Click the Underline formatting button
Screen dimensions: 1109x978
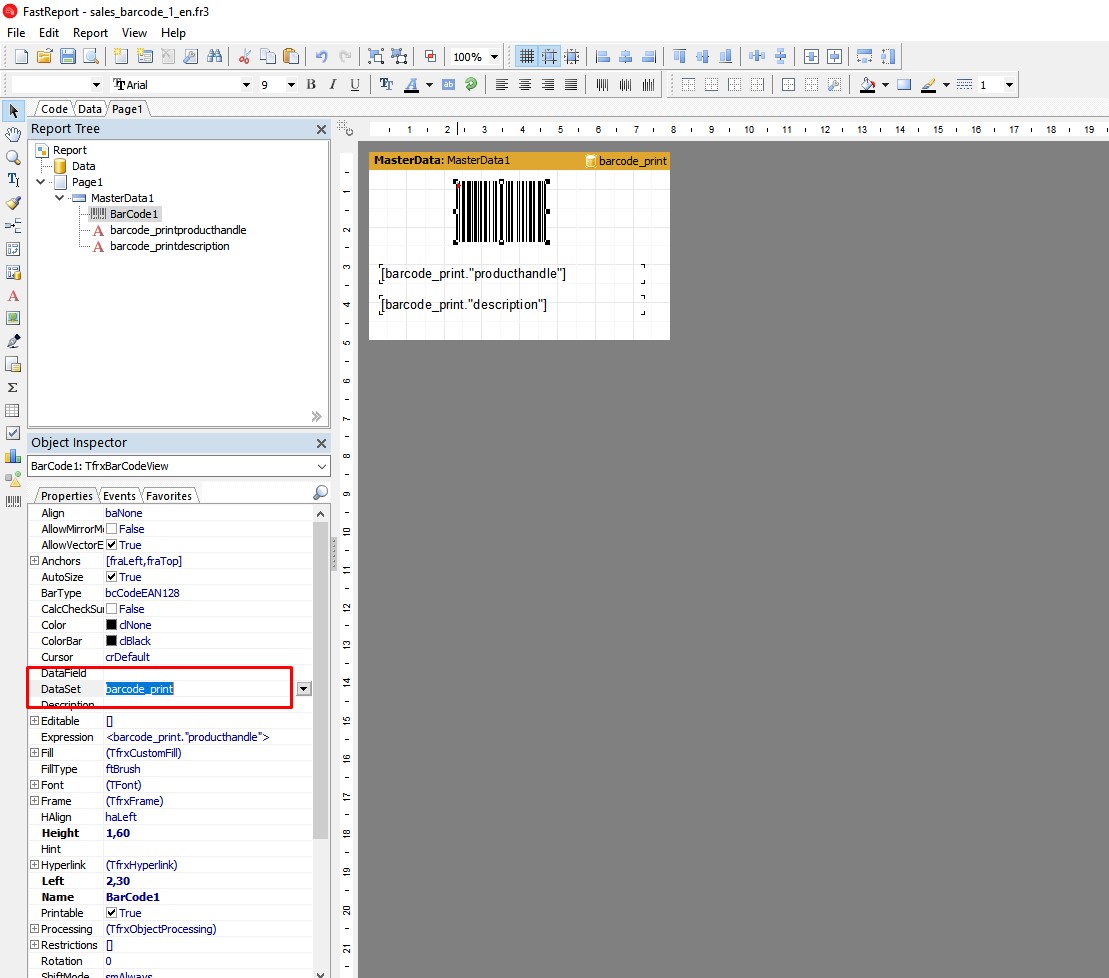[x=355, y=85]
